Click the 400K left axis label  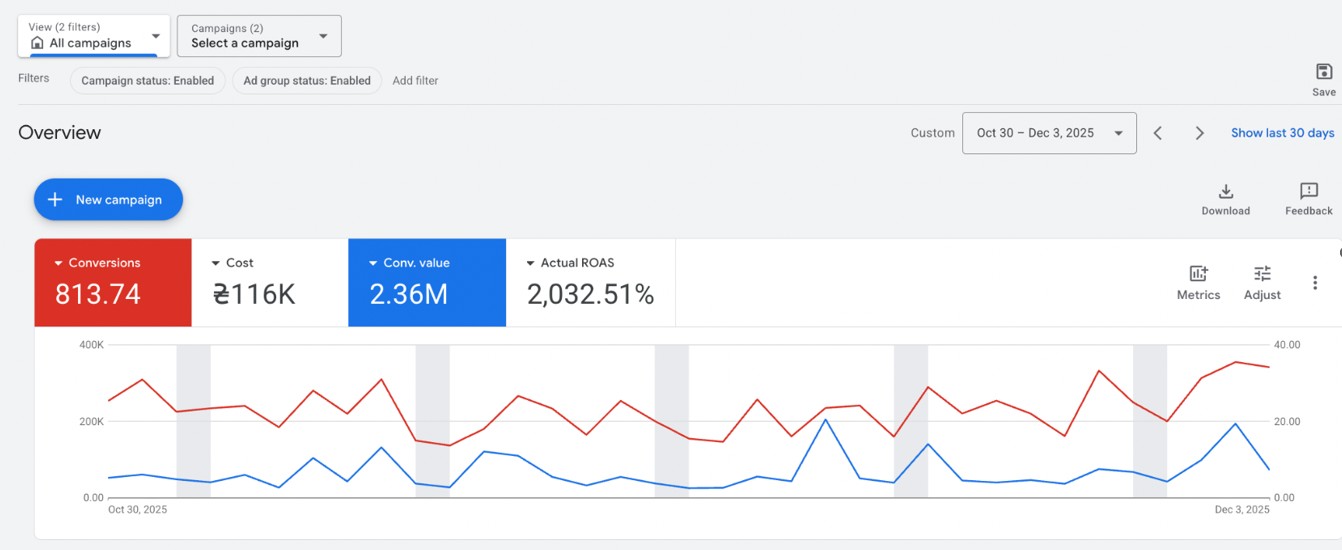[91, 345]
